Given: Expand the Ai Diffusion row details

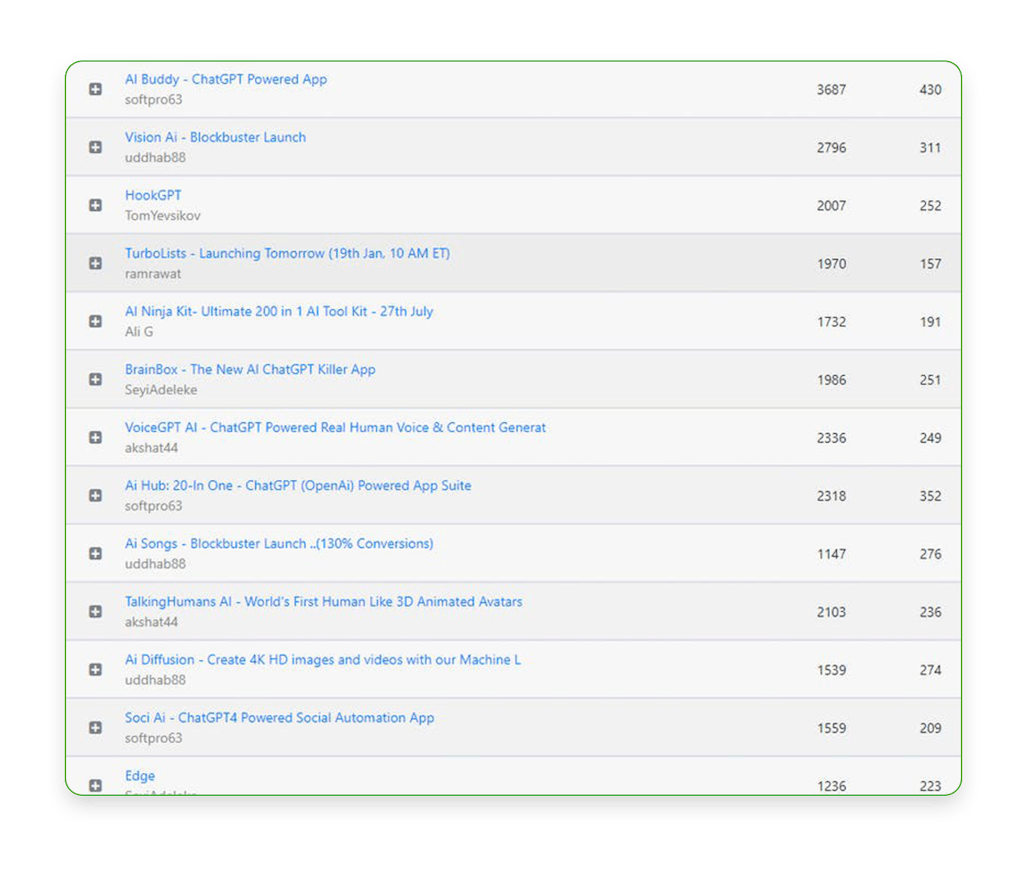Looking at the screenshot, I should click(95, 669).
